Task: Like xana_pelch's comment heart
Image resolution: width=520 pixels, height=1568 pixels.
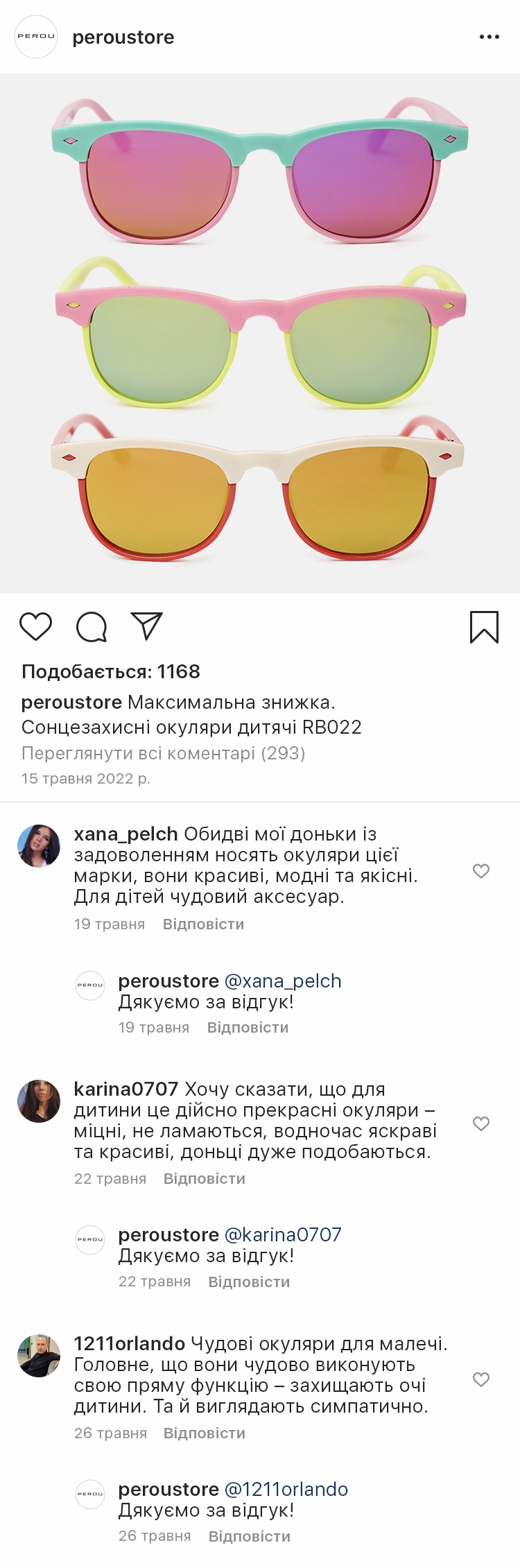Action: [481, 871]
